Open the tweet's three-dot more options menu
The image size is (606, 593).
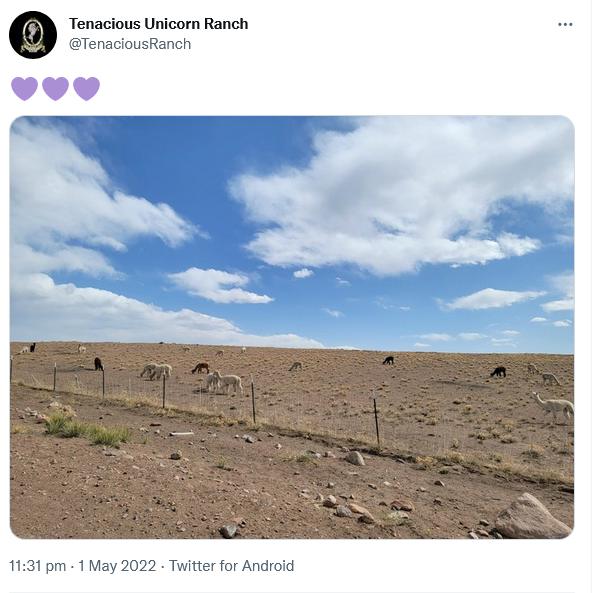click(x=565, y=25)
